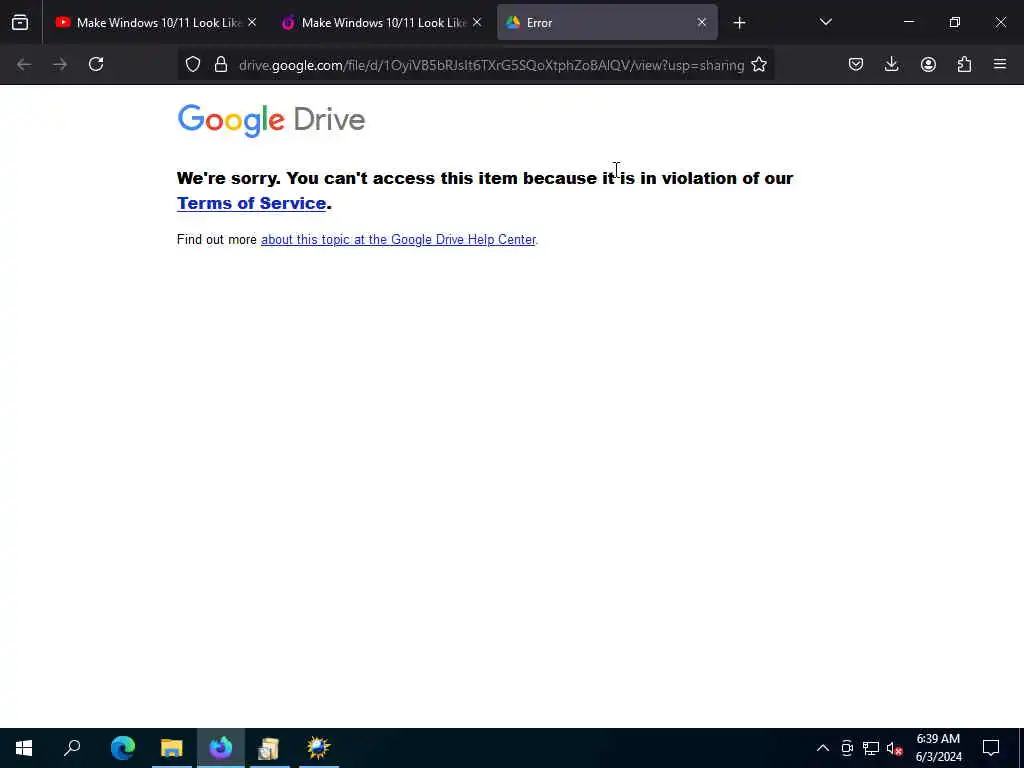Minimize the Firefox window
The width and height of the screenshot is (1024, 768).
pos(908,22)
